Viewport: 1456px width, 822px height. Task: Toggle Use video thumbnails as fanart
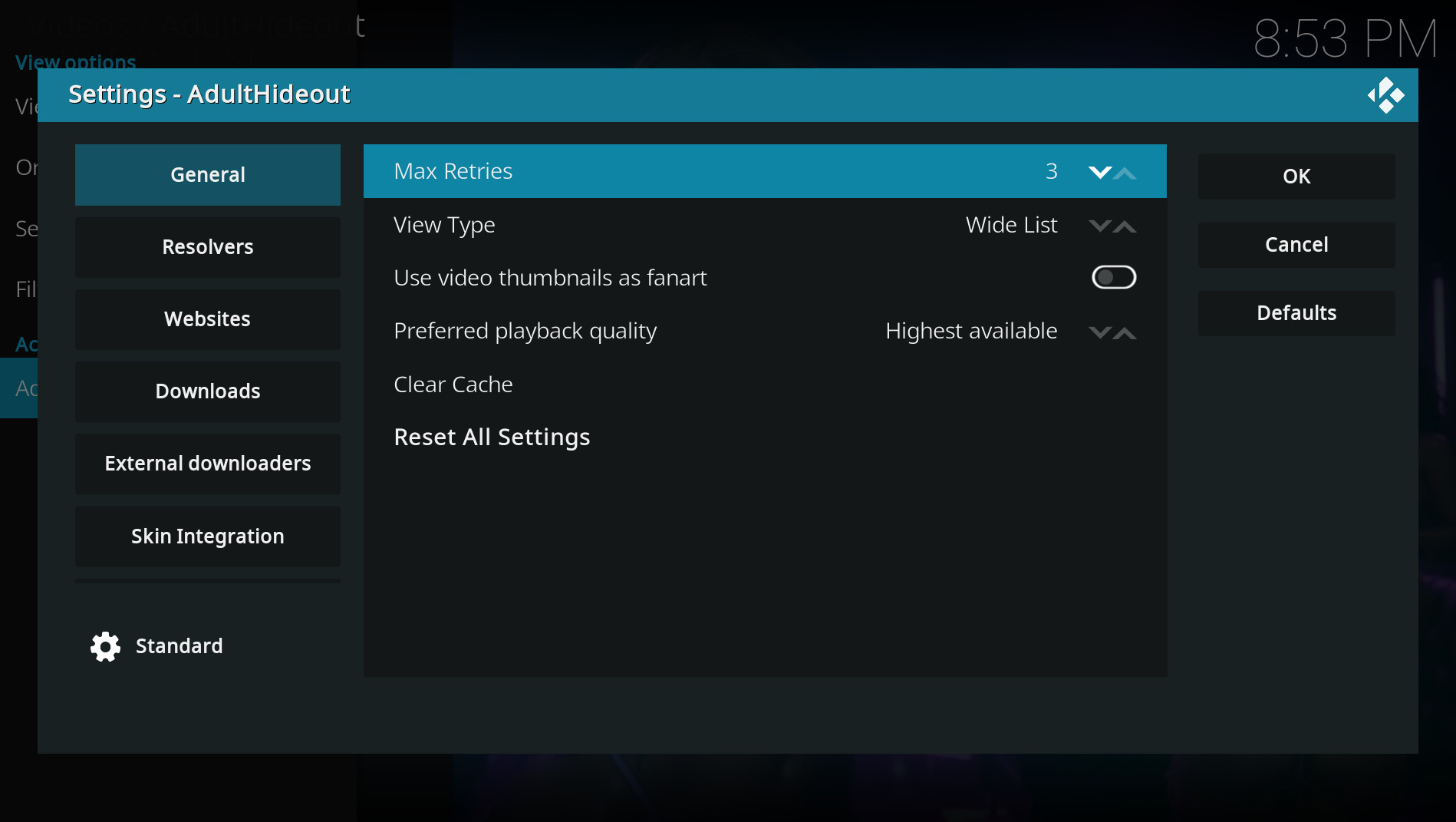(x=1114, y=277)
